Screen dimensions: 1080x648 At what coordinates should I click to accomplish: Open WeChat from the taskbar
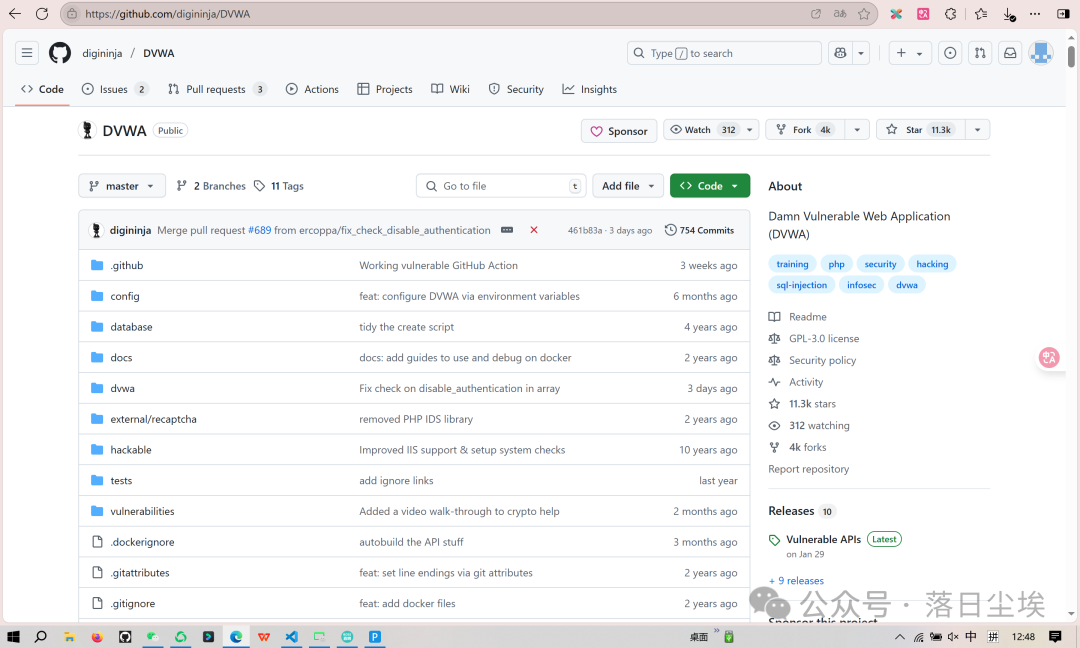(153, 637)
